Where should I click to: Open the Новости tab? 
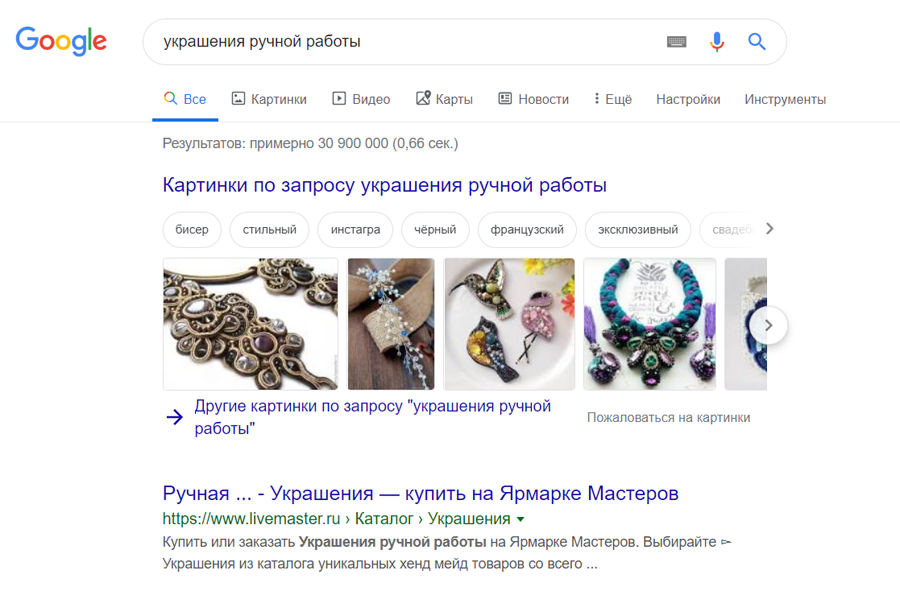[x=533, y=99]
